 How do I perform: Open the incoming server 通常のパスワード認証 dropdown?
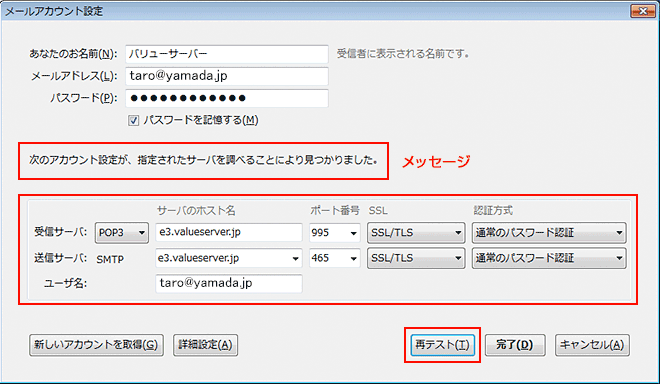coord(549,233)
